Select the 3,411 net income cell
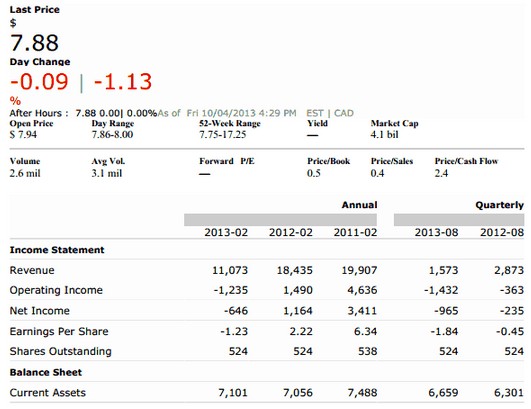This screenshot has width=531, height=409. 362,311
